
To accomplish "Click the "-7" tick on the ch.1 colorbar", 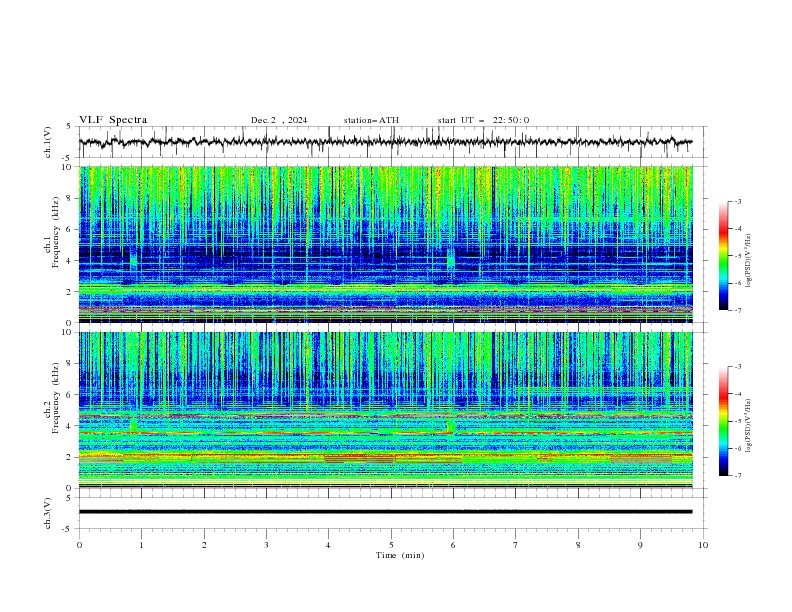I will [737, 310].
